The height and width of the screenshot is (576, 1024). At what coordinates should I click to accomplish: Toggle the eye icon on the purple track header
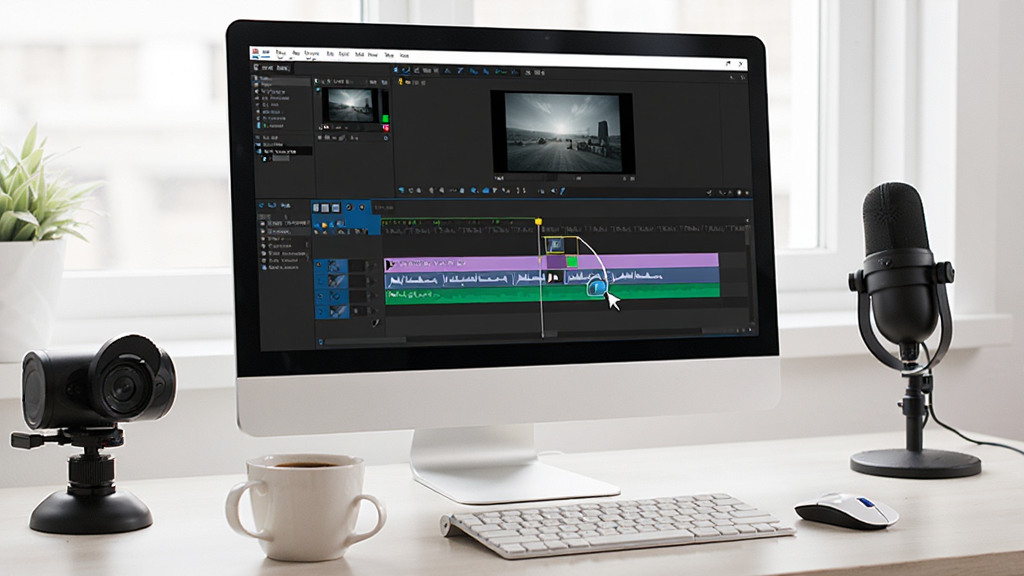pos(319,265)
